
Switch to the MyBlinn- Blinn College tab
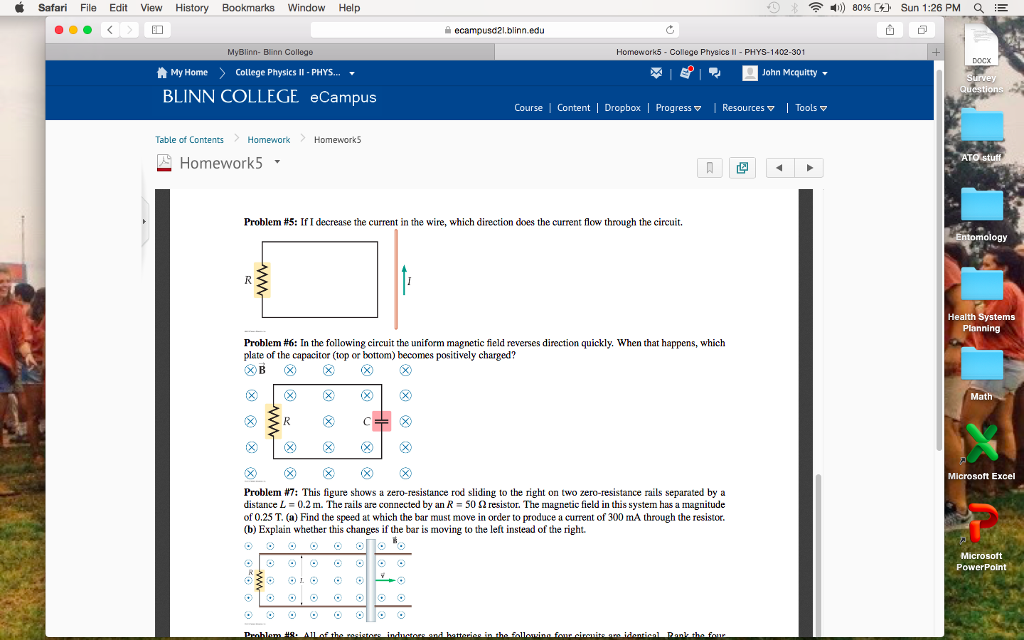[x=270, y=52]
